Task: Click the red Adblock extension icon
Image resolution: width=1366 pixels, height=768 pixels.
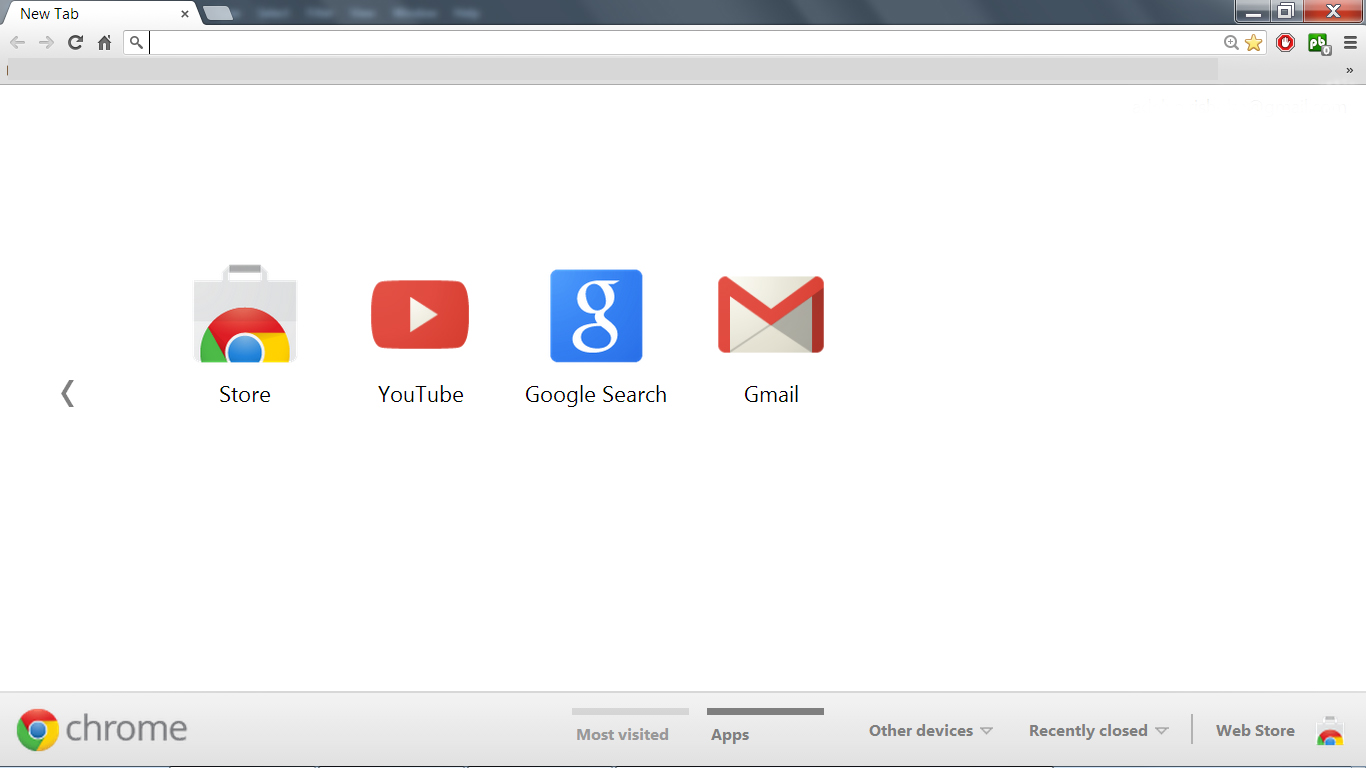Action: coord(1285,42)
